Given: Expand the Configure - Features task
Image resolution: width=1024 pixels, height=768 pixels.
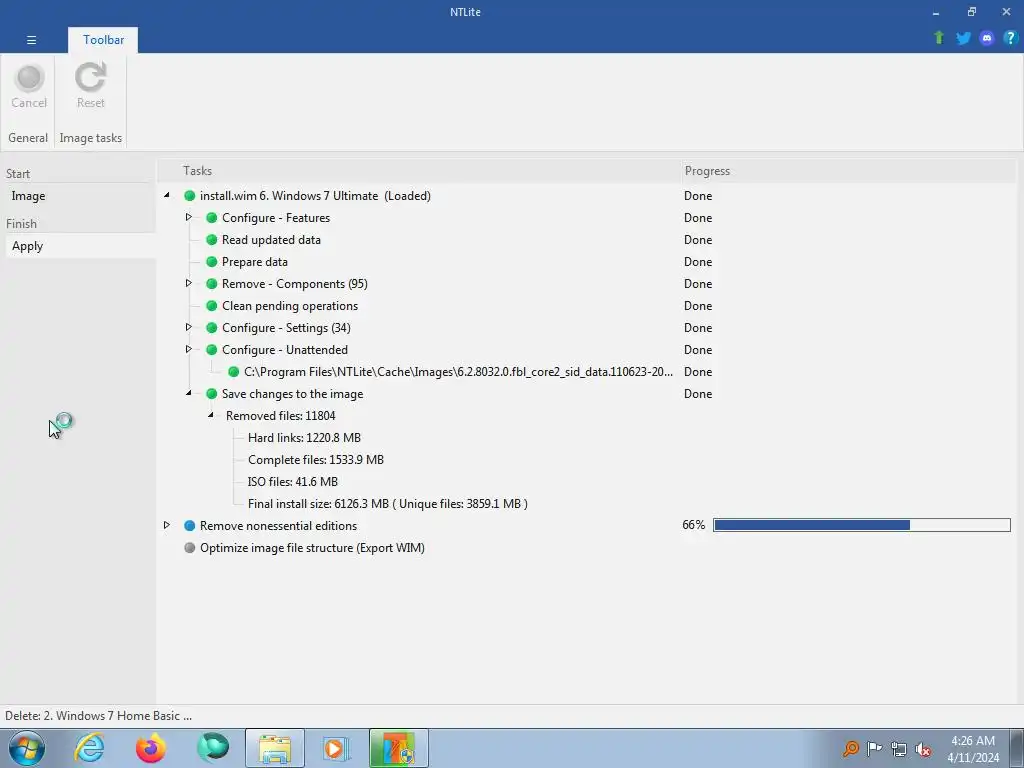Looking at the screenshot, I should point(189,217).
